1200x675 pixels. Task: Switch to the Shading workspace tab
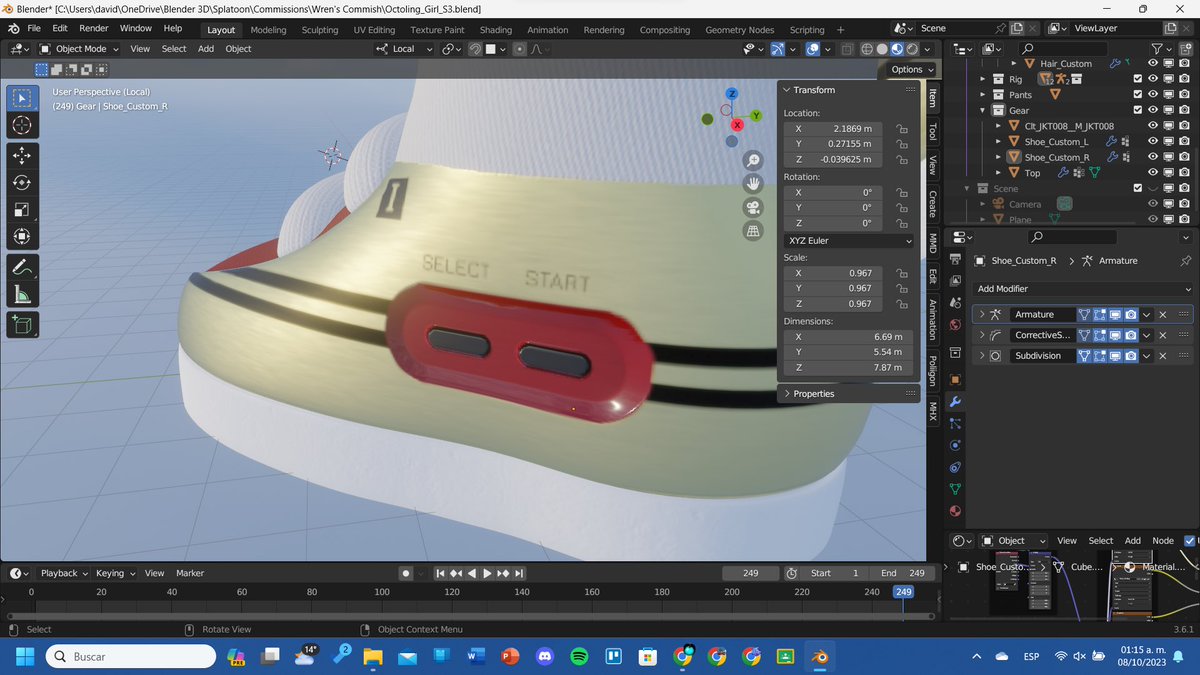[x=495, y=30]
